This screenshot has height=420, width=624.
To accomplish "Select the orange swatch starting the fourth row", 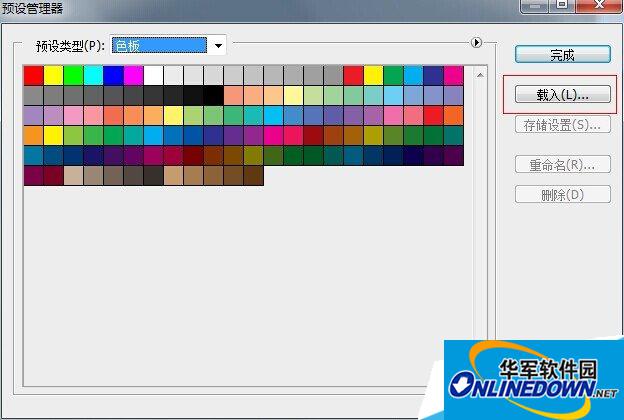I will (x=33, y=135).
